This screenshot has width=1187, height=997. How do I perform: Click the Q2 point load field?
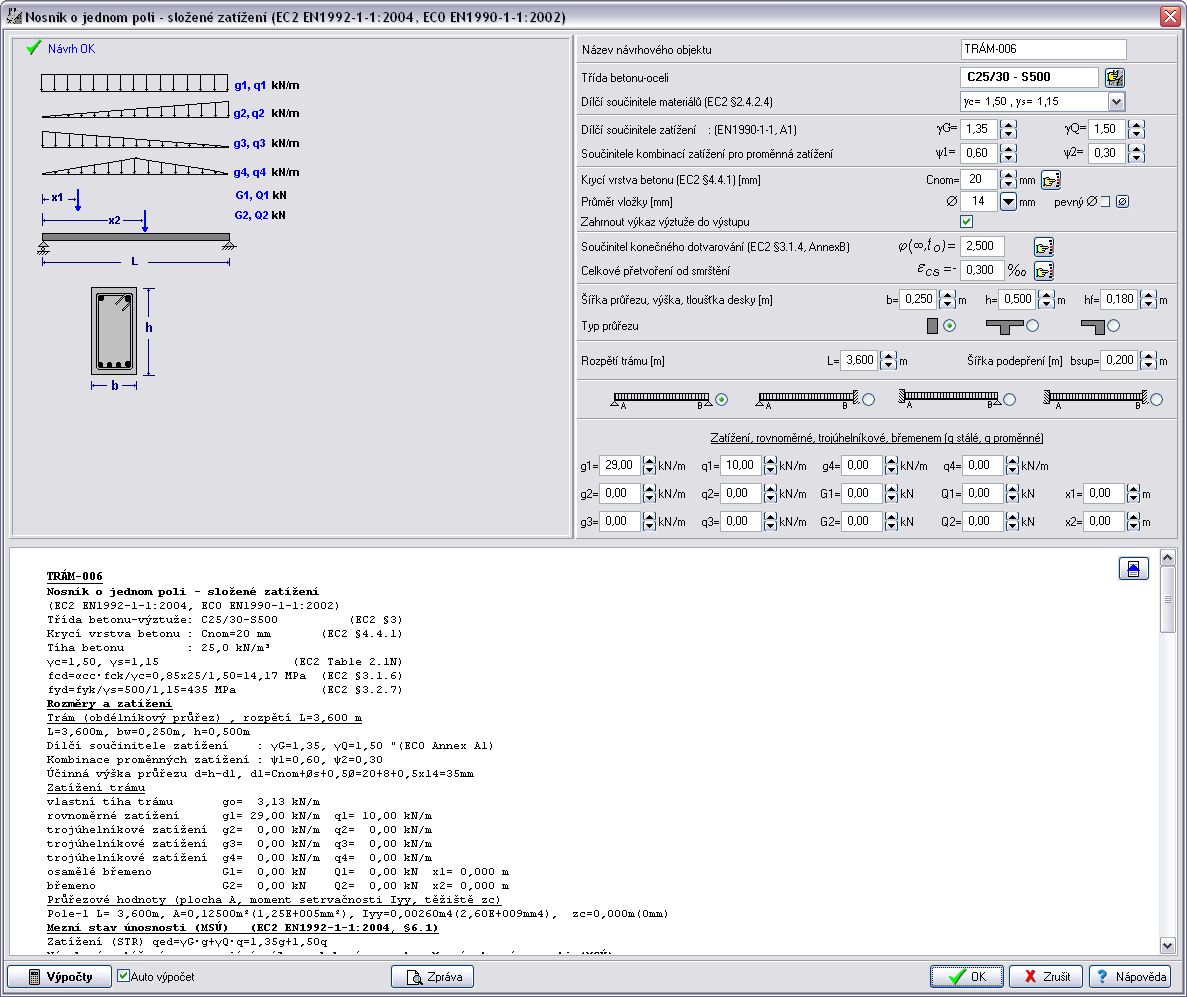pos(983,522)
